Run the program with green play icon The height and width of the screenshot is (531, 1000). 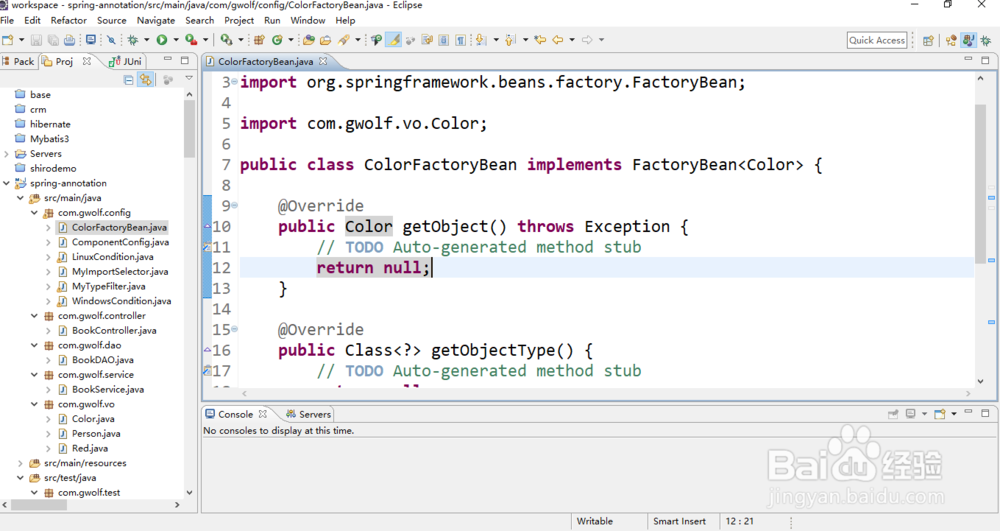pos(162,40)
